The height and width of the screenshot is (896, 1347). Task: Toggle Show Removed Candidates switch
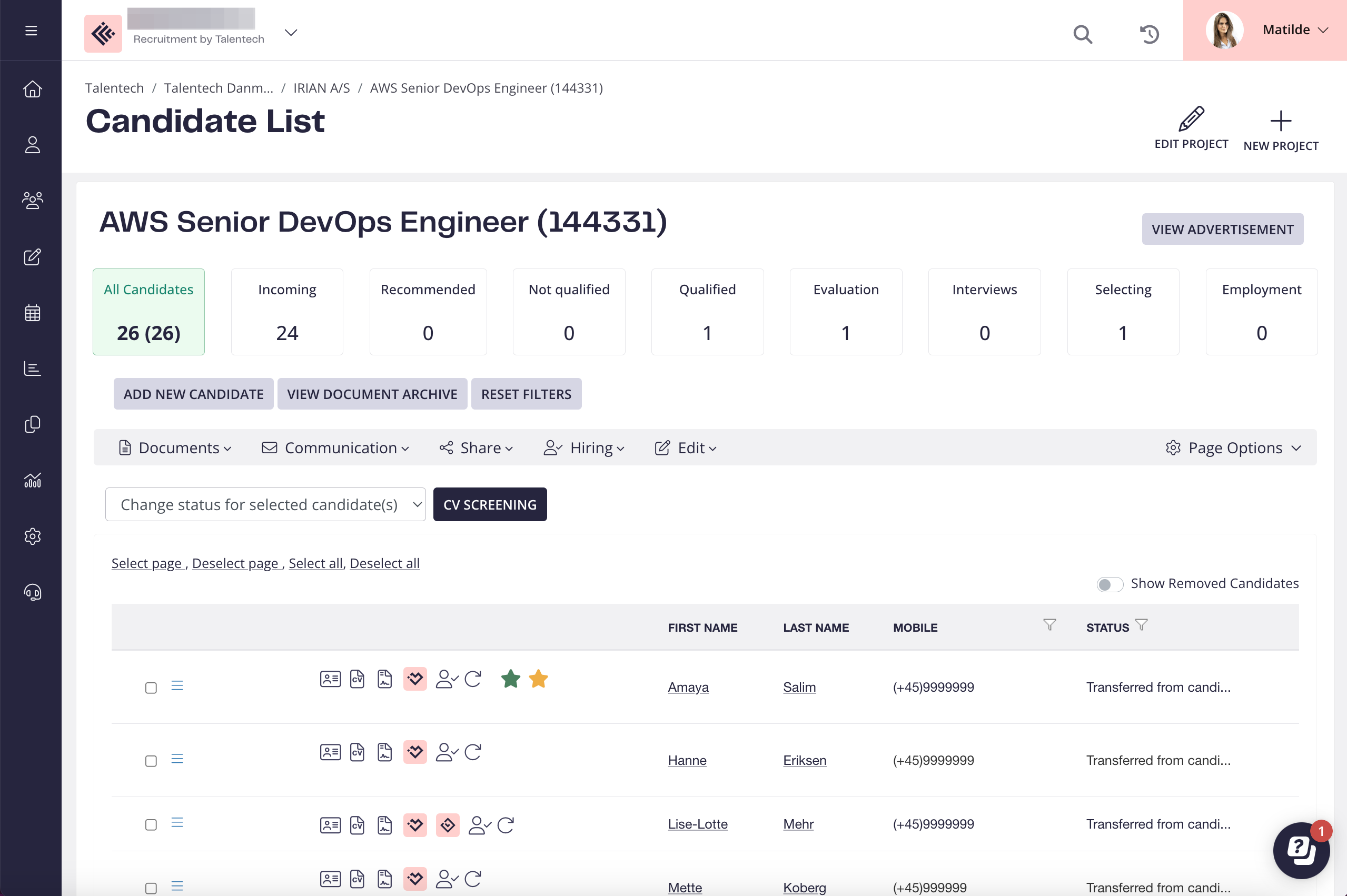coord(1110,584)
